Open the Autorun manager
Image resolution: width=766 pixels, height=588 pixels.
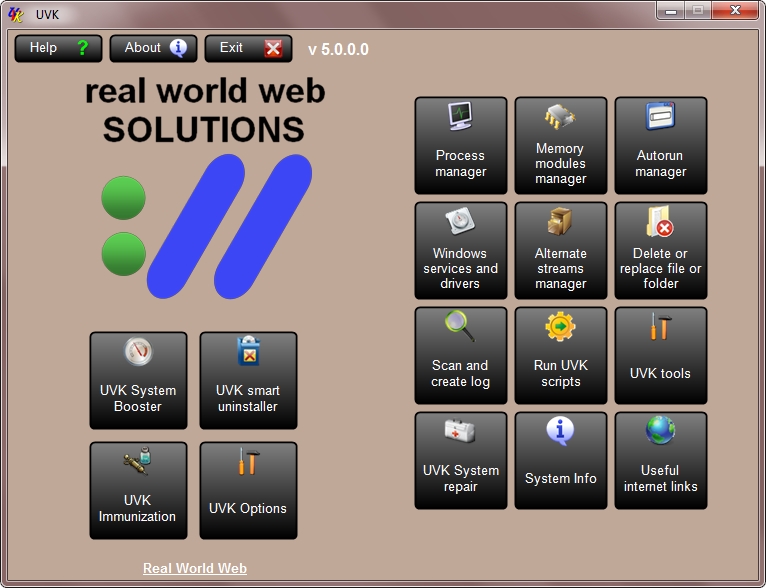pyautogui.click(x=660, y=145)
